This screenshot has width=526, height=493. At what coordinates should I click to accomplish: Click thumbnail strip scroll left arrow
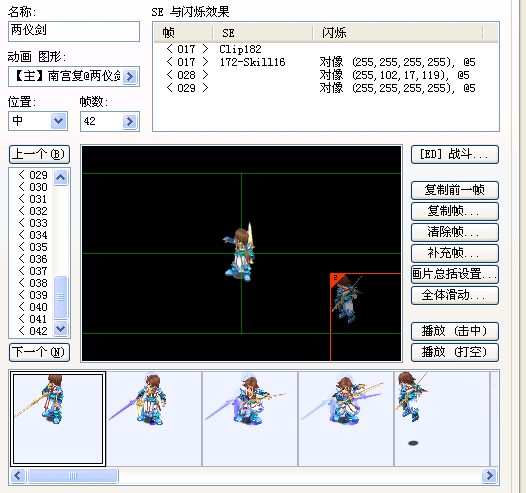pos(18,475)
